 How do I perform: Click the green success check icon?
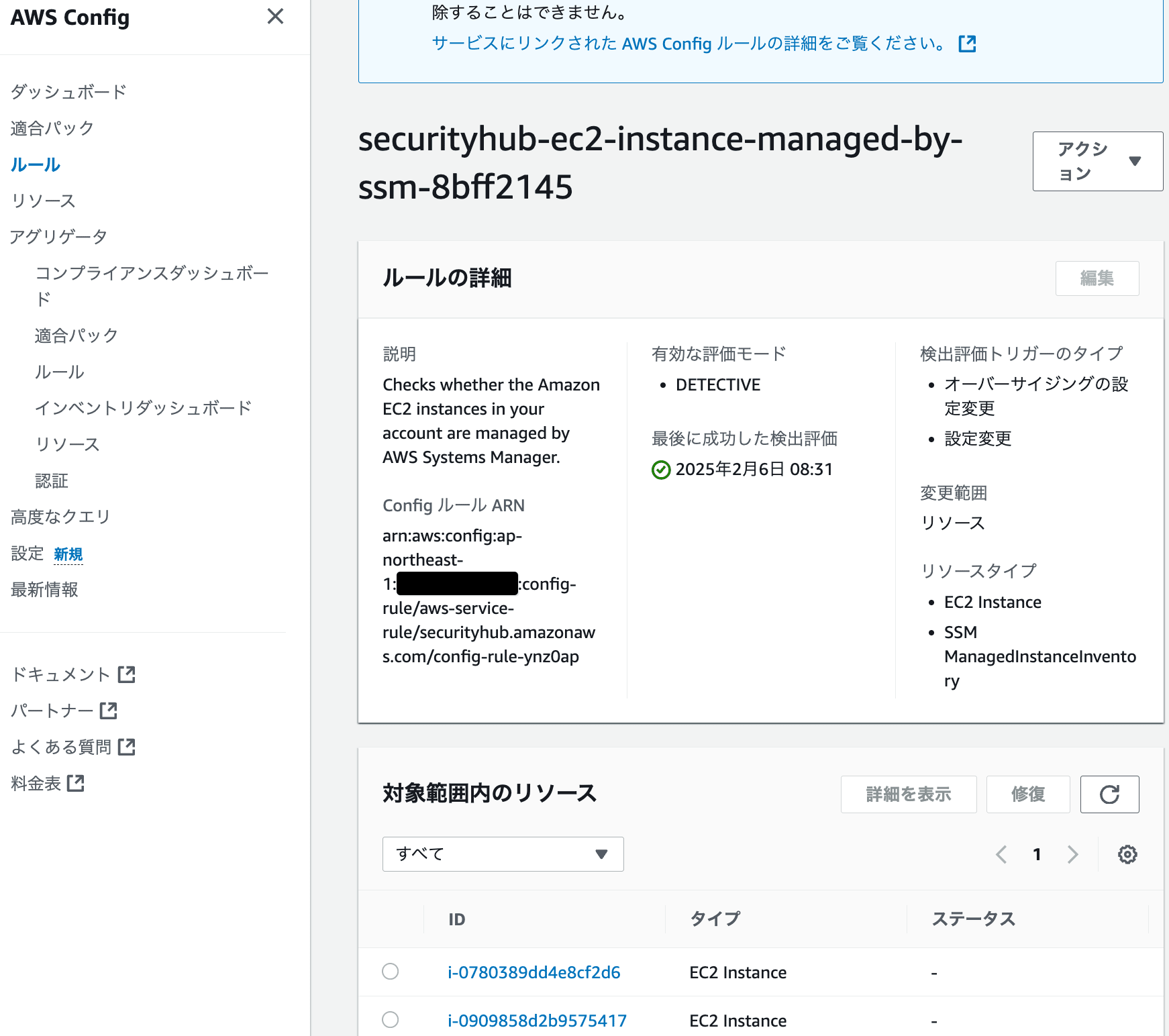coord(661,470)
